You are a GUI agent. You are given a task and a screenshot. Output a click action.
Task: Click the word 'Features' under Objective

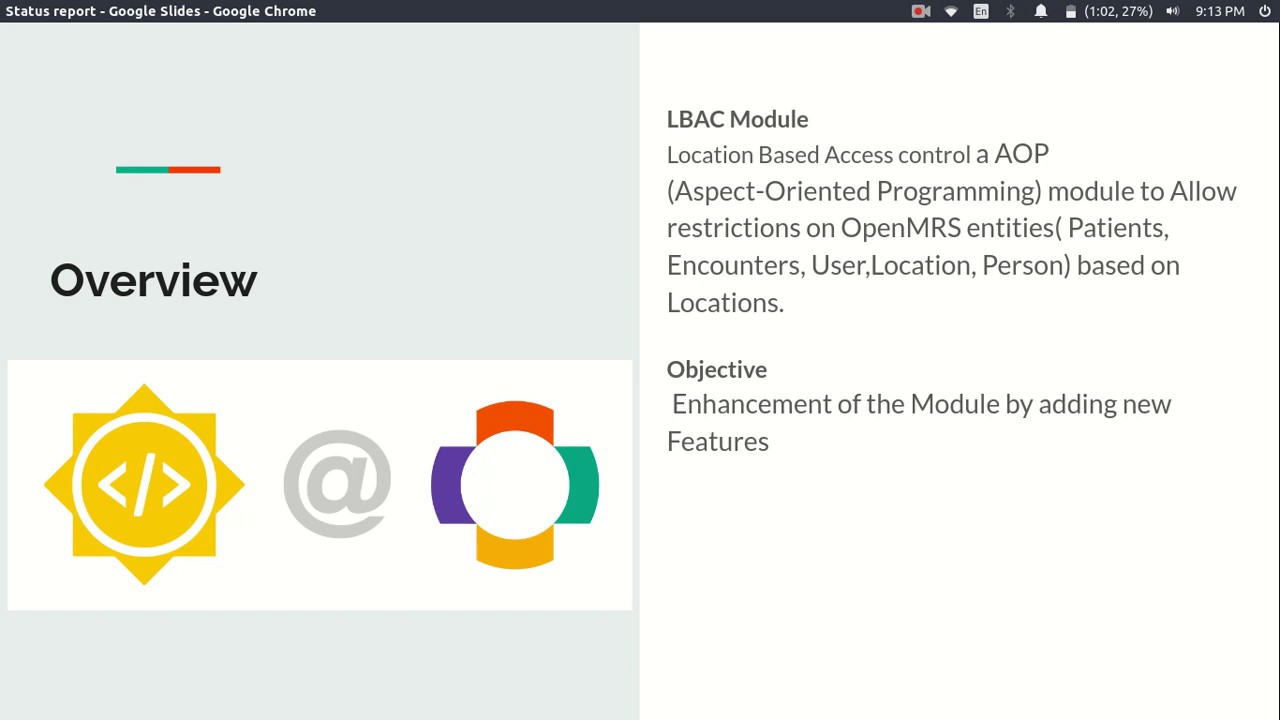point(718,441)
